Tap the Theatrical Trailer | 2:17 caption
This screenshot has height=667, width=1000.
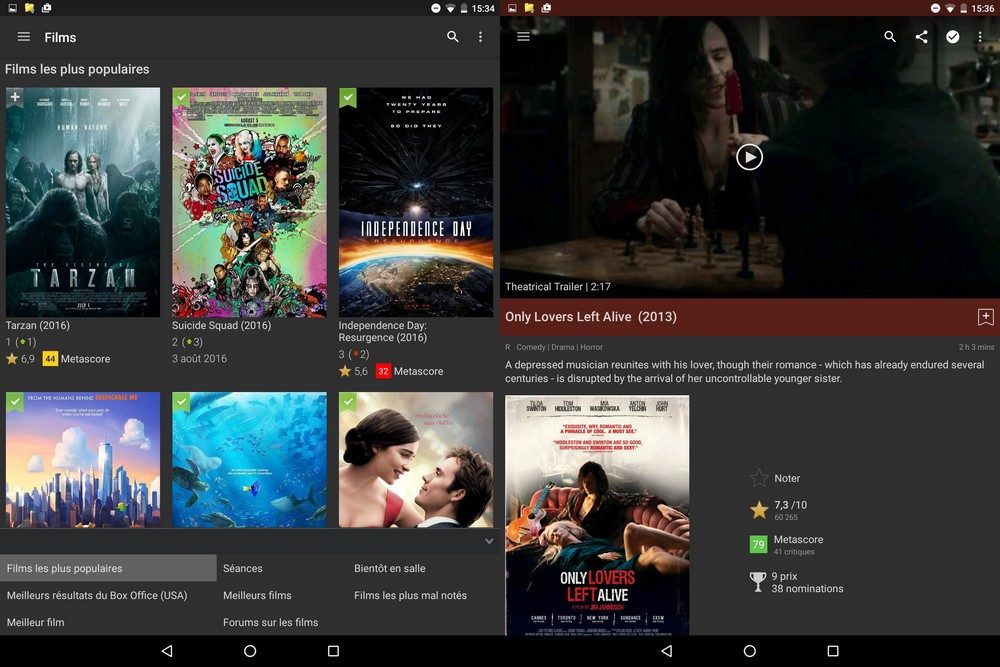click(558, 287)
